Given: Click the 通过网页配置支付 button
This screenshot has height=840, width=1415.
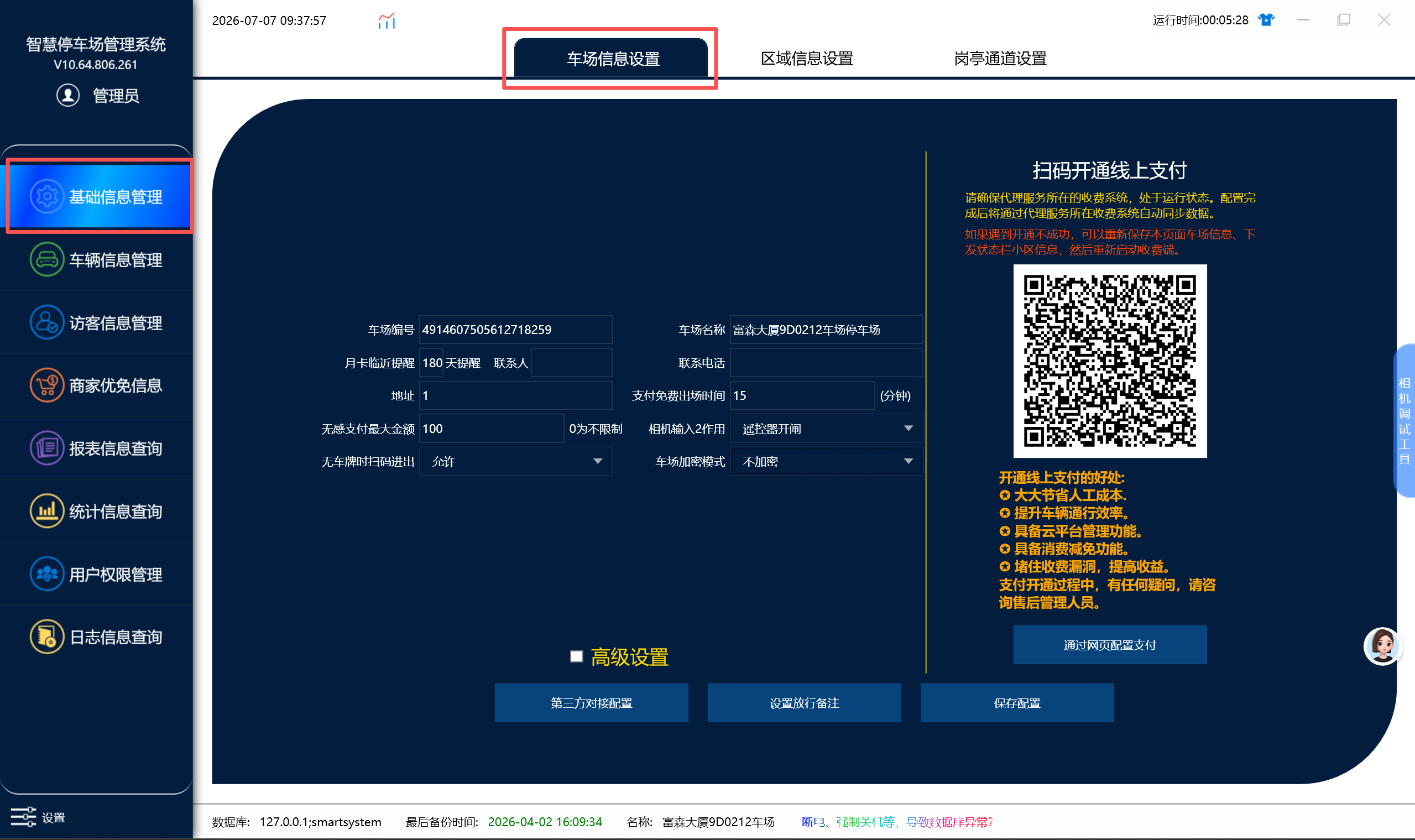Looking at the screenshot, I should (1110, 645).
